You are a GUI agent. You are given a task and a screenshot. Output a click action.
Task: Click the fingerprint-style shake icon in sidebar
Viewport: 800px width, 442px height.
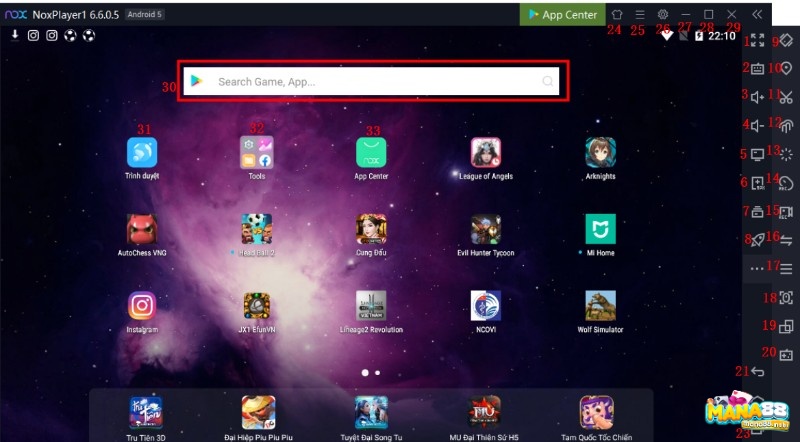point(786,126)
